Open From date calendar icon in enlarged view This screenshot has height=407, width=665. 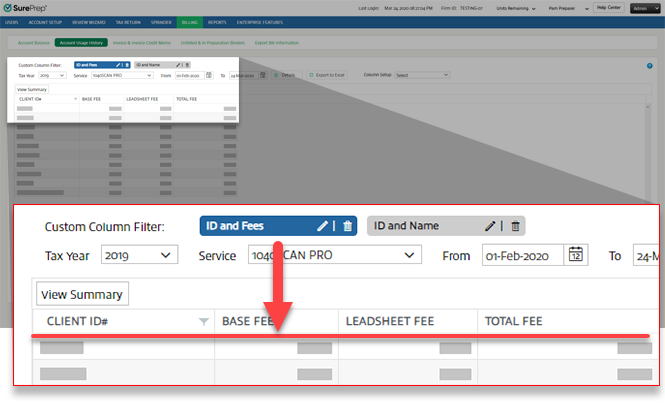576,255
